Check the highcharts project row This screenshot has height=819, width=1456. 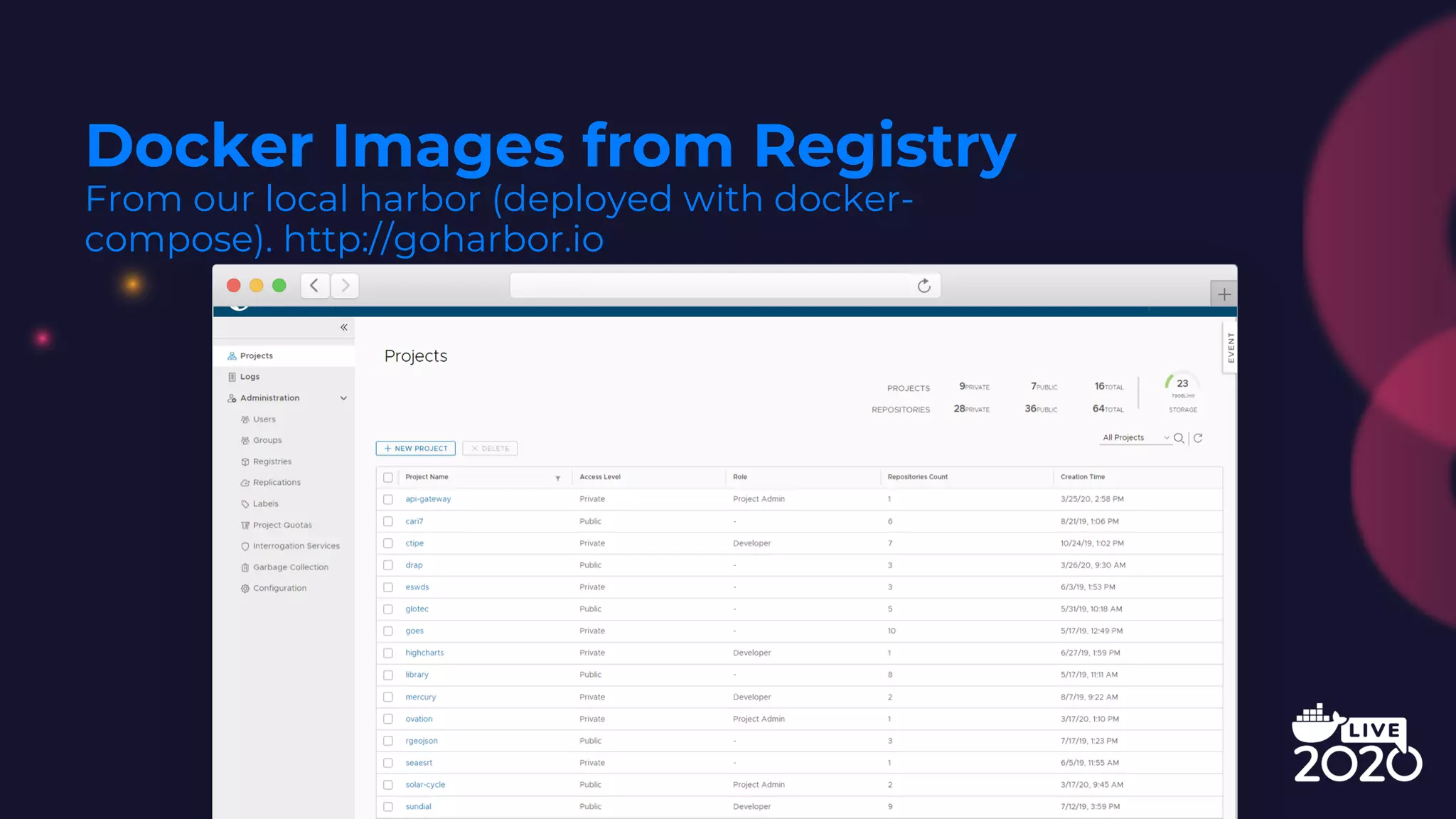(388, 653)
